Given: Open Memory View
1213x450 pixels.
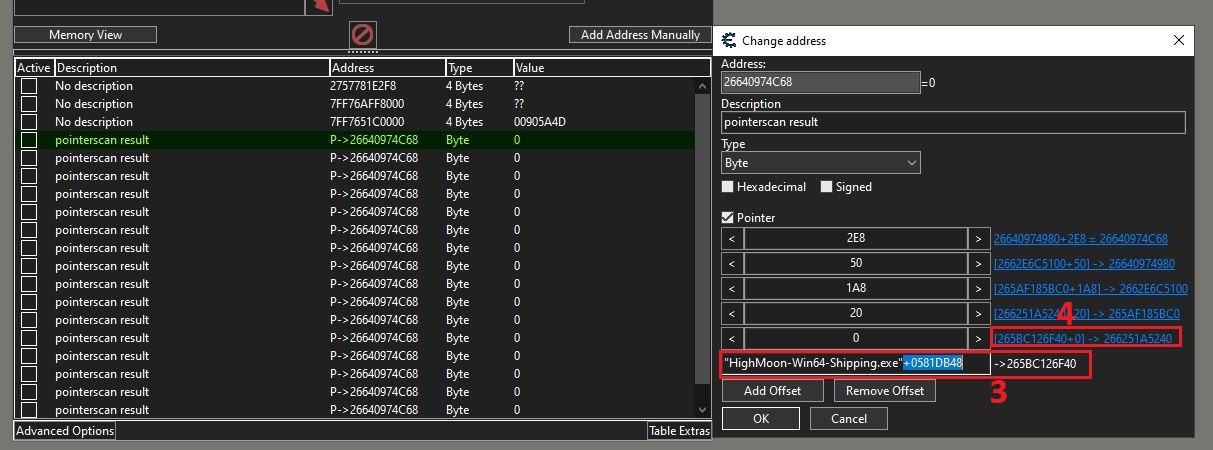Looking at the screenshot, I should point(86,35).
